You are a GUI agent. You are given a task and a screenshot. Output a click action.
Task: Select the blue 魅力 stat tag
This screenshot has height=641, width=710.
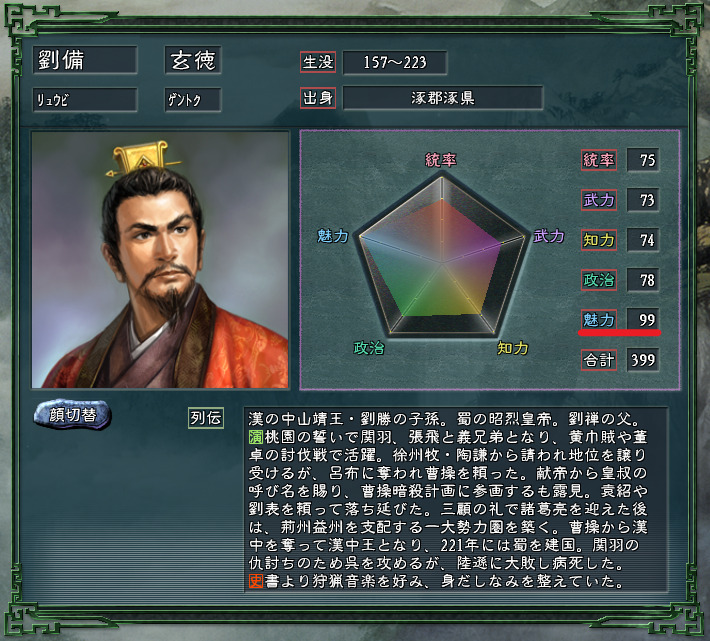point(599,320)
